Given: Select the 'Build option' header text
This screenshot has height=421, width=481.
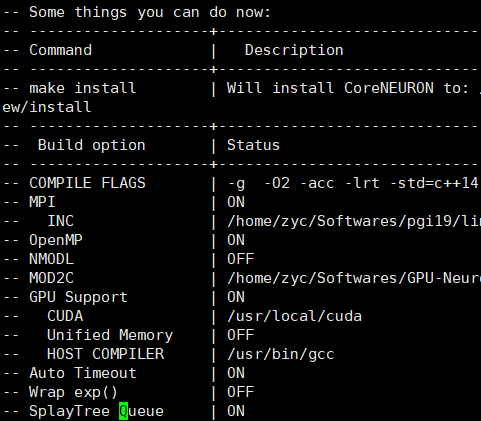Looking at the screenshot, I should tap(92, 145).
